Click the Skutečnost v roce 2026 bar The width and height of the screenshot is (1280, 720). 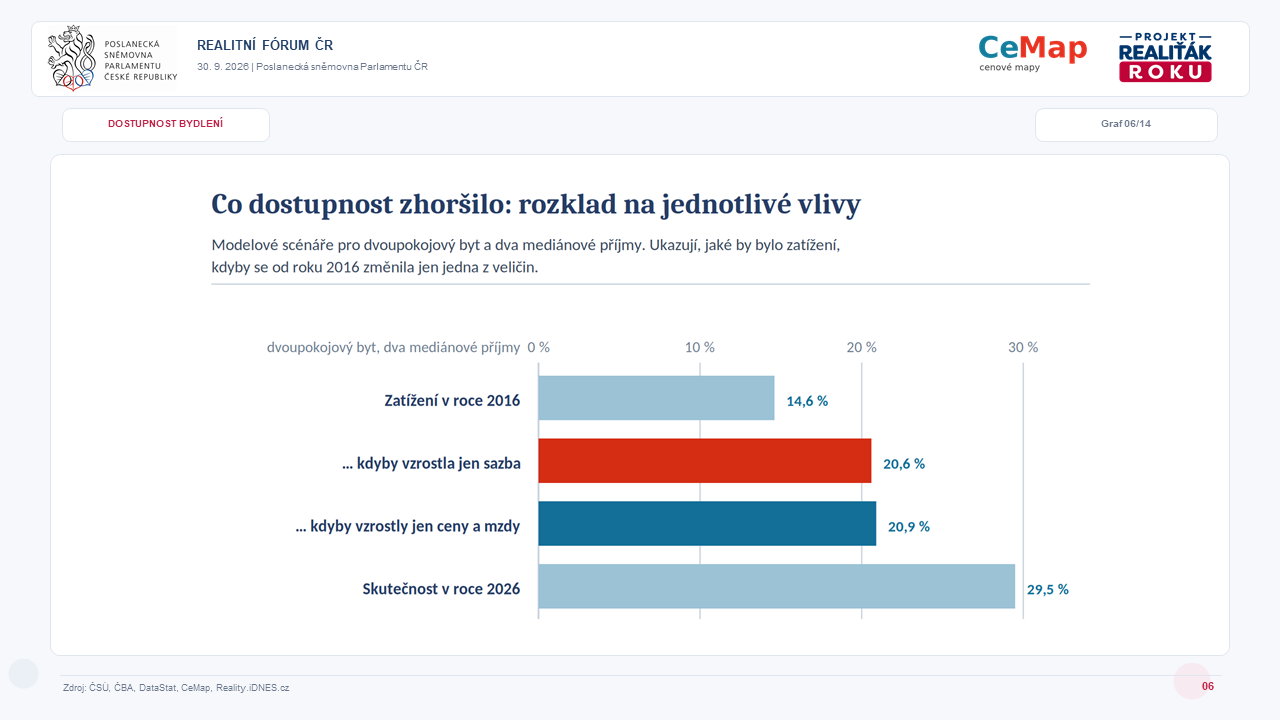coord(777,586)
